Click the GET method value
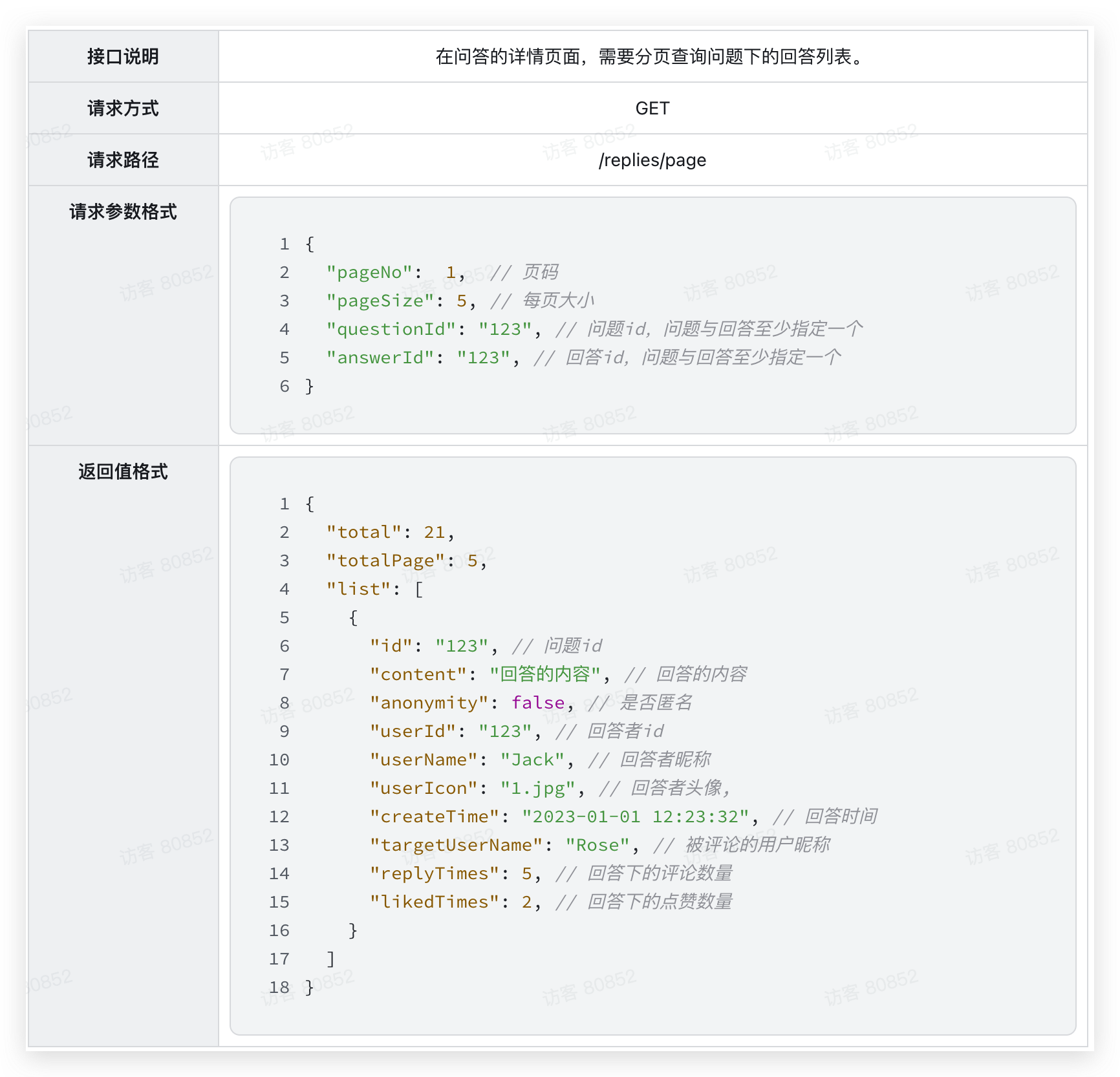The width and height of the screenshot is (1120, 1077). 652,109
